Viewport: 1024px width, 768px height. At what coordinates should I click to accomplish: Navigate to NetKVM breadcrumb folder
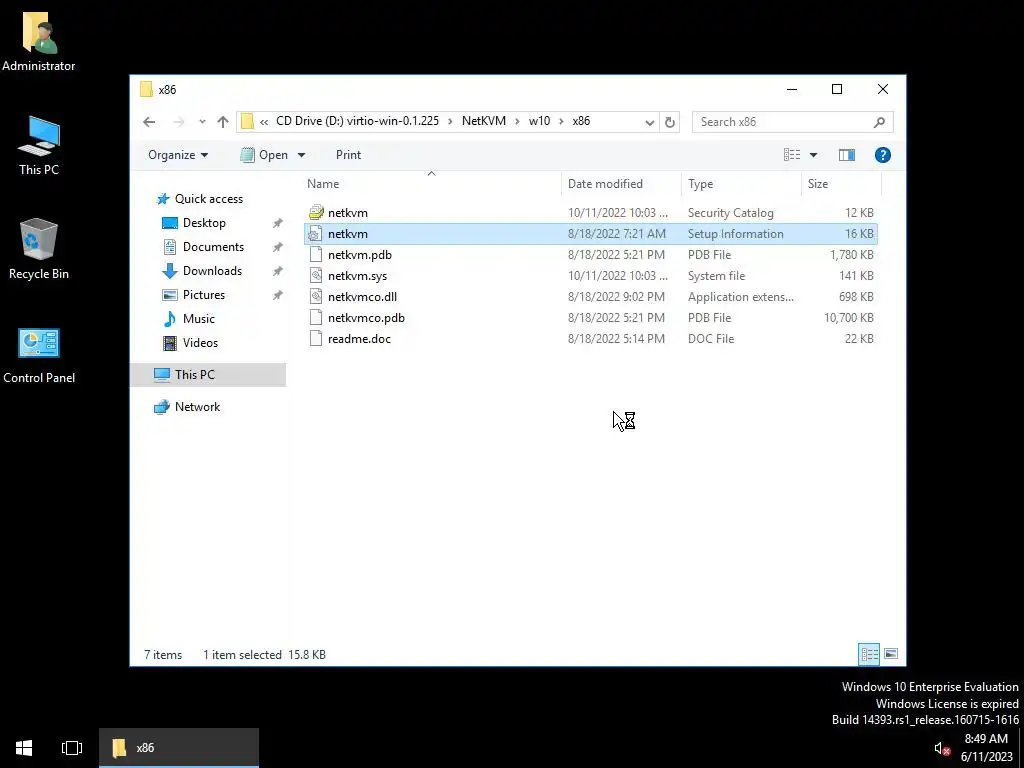tap(484, 121)
